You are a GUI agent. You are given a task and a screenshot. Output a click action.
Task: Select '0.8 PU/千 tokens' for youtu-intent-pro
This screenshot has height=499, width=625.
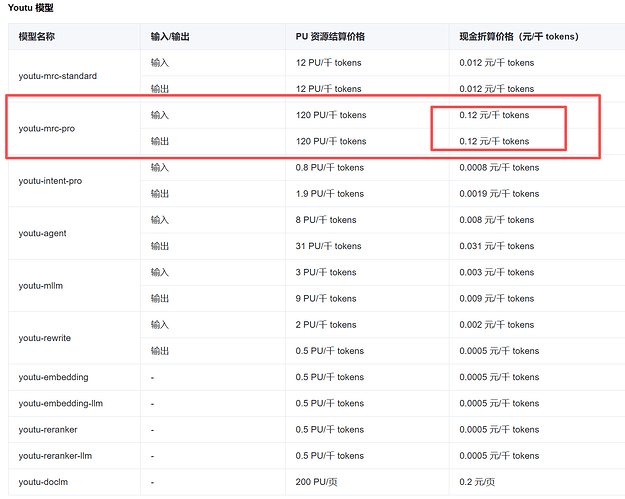330,167
